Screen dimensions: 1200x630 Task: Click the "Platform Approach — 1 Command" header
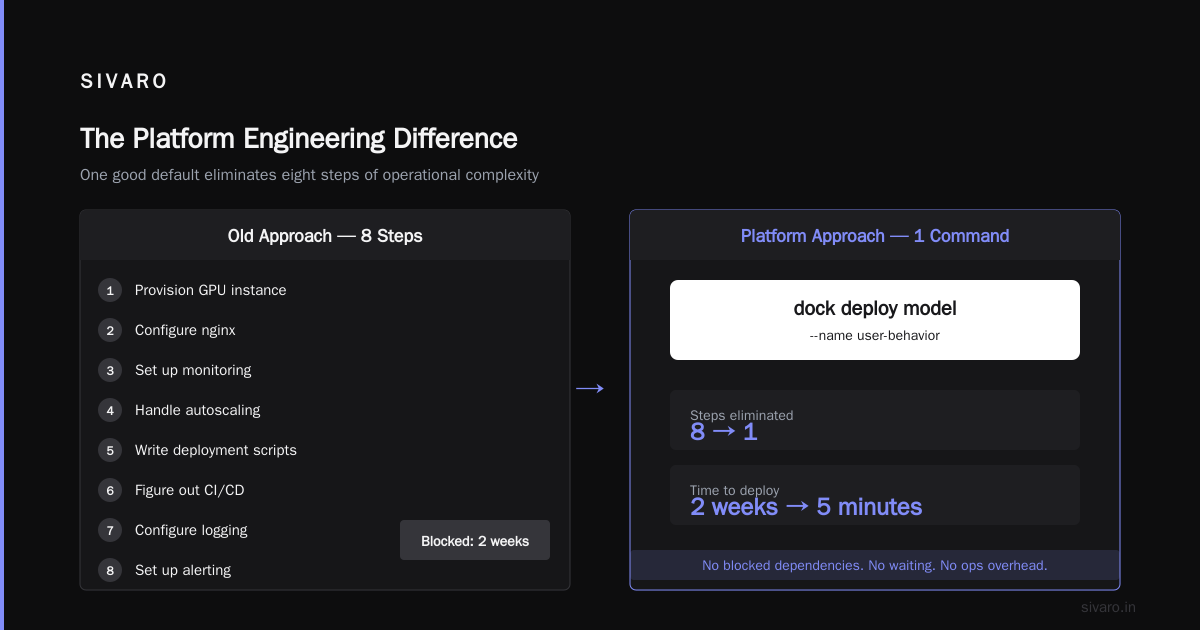pyautogui.click(x=875, y=236)
